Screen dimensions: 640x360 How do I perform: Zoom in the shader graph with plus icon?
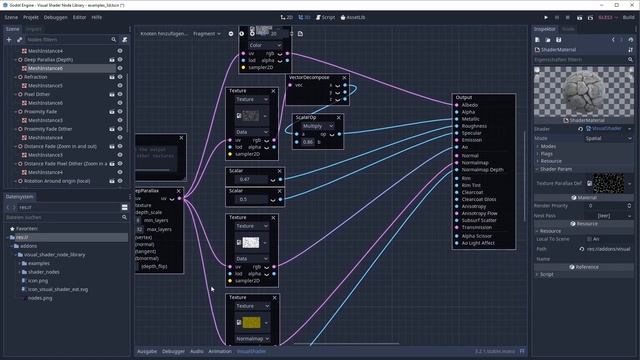coord(252,33)
